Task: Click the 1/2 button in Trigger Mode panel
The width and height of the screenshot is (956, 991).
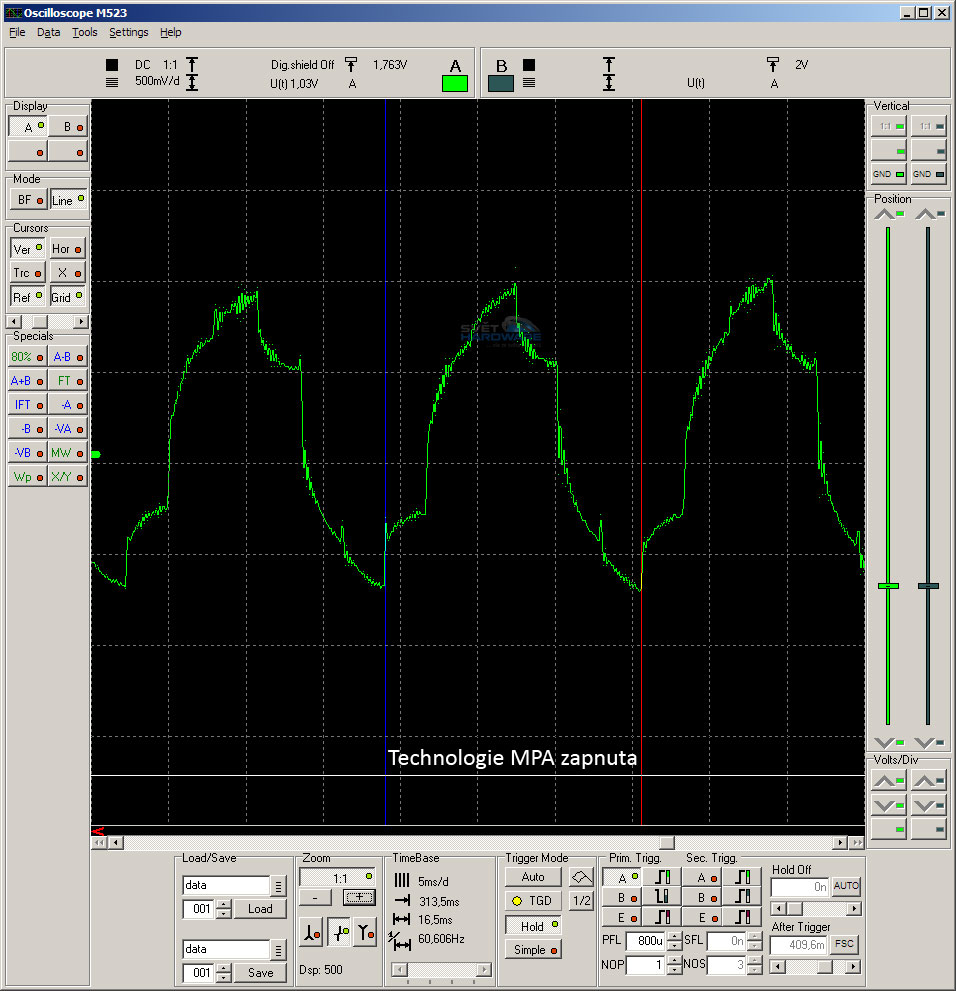Action: tap(582, 901)
